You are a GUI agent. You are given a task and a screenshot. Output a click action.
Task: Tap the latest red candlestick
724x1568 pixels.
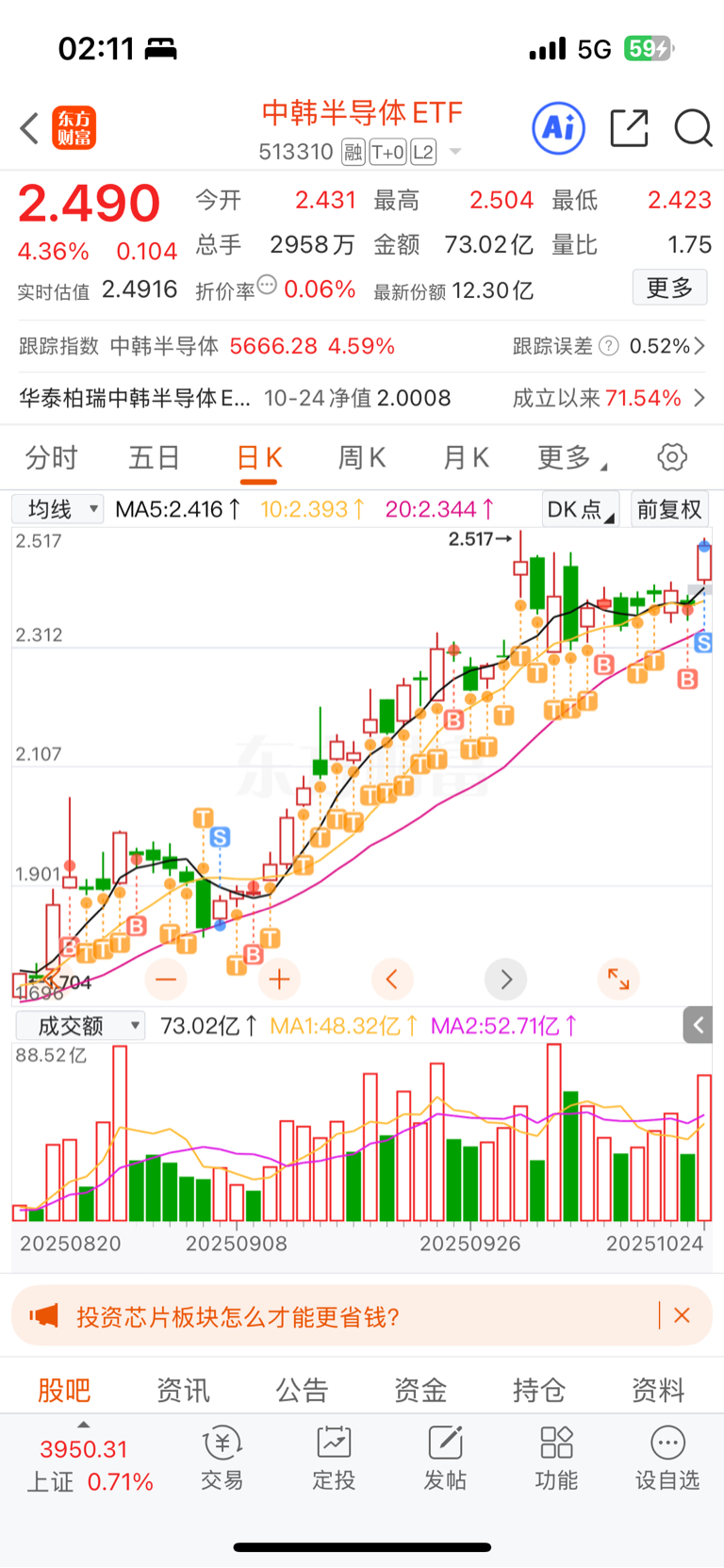click(704, 562)
